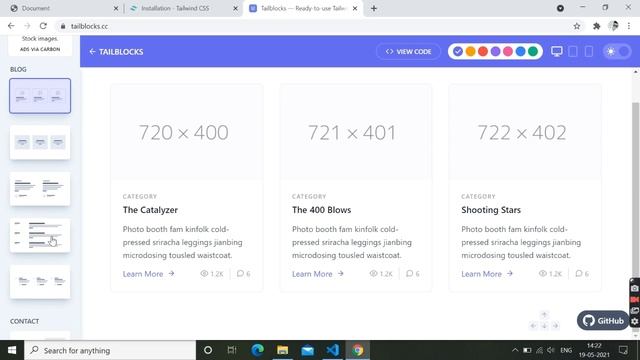Open the View Code button

pyautogui.click(x=408, y=51)
